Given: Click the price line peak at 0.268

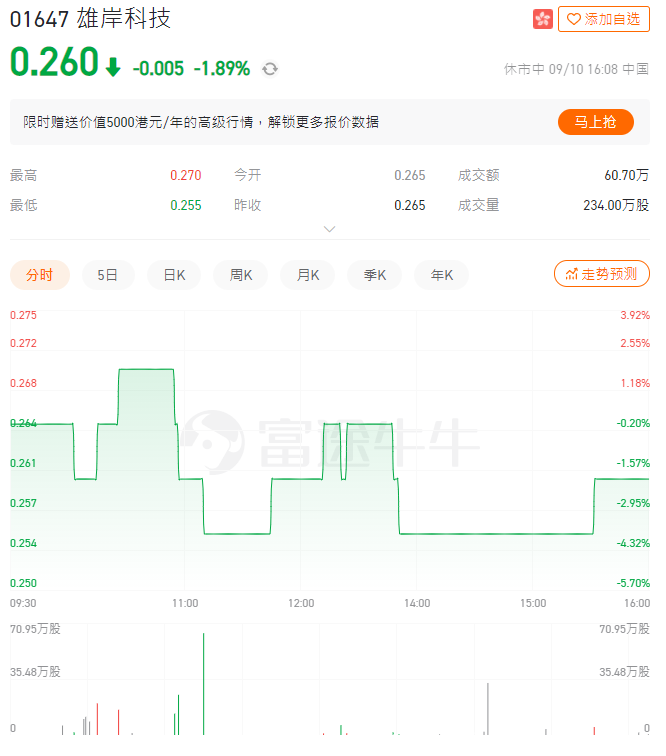Looking at the screenshot, I should [x=146, y=370].
